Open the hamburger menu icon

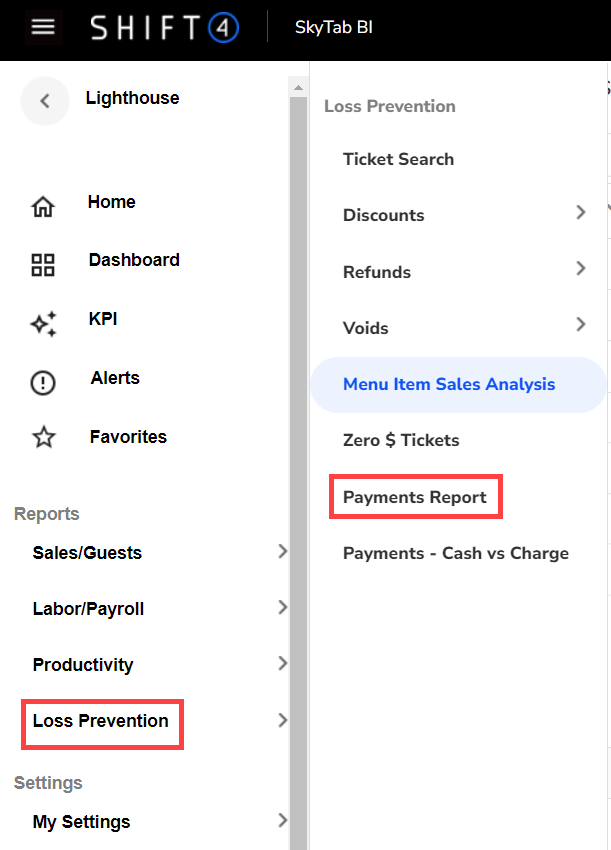pyautogui.click(x=43, y=27)
